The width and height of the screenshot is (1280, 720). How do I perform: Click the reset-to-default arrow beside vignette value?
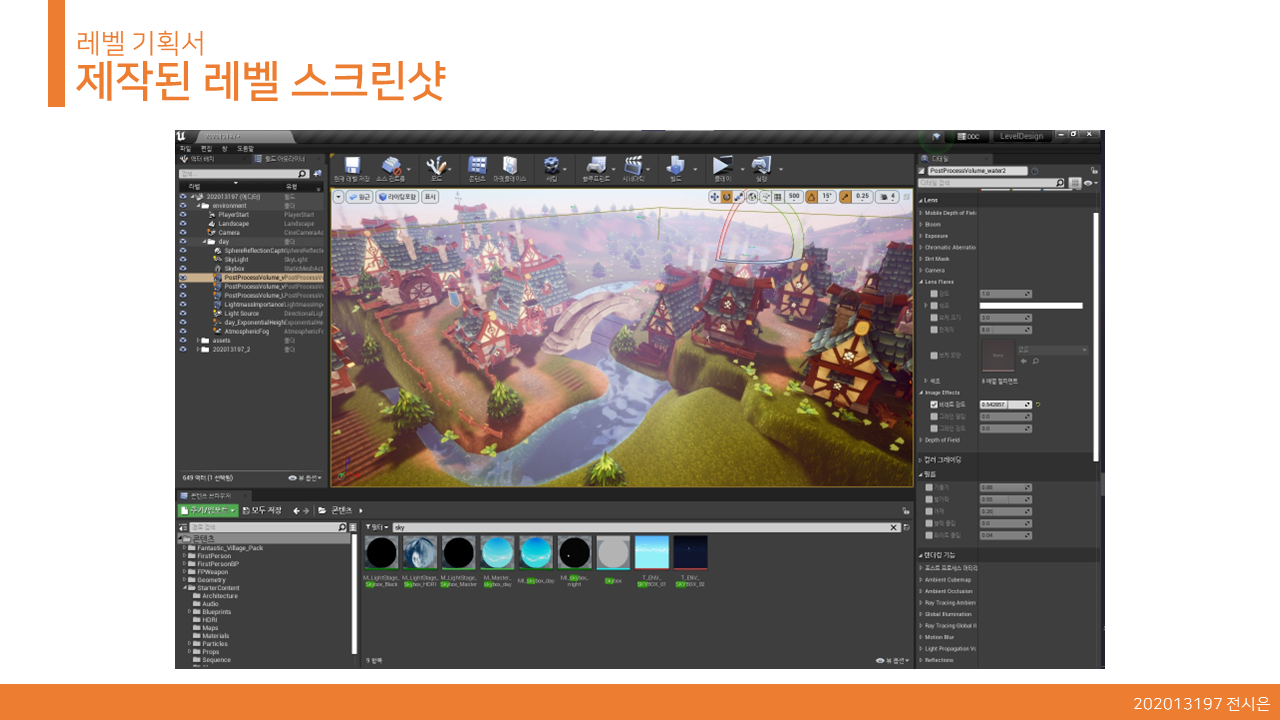(x=1038, y=404)
